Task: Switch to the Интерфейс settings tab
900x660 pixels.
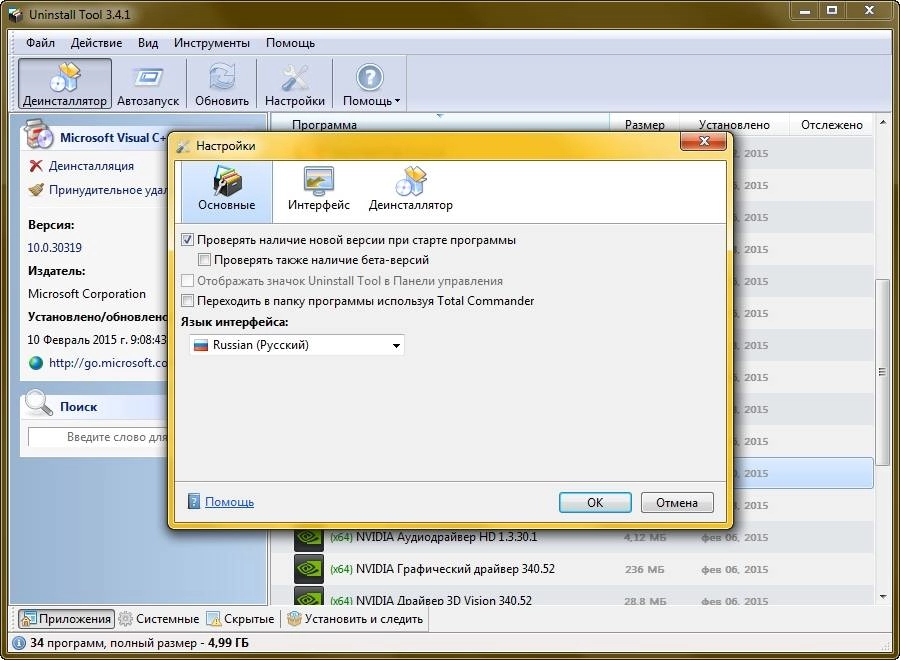Action: click(319, 189)
